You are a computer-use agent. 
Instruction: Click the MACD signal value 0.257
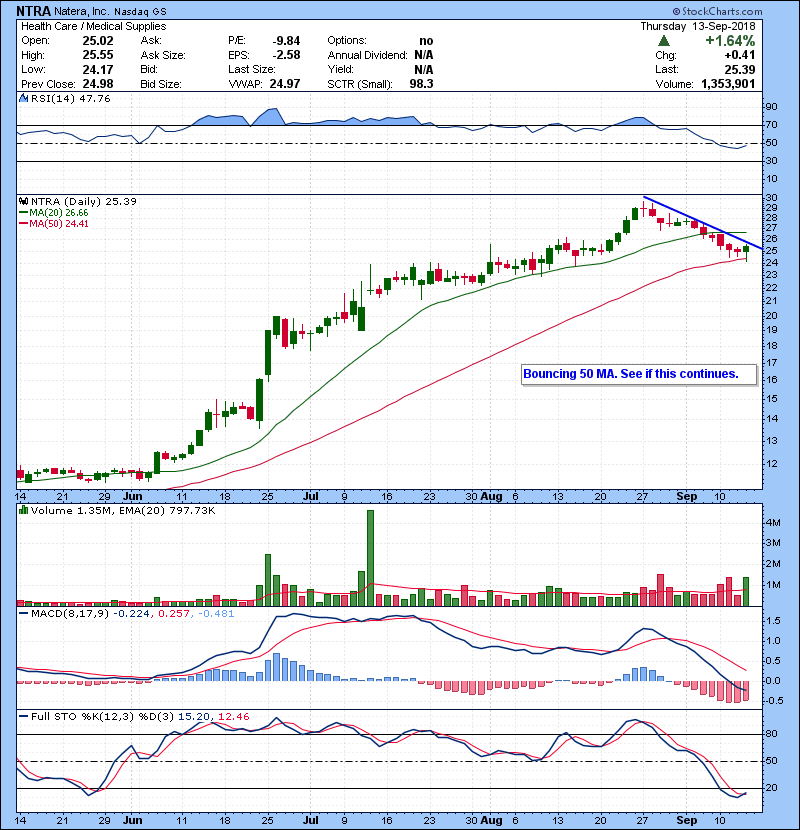[x=174, y=614]
